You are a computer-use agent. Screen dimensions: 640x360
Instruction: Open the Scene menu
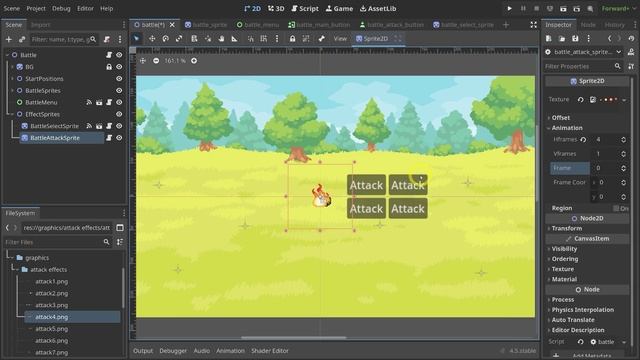[x=11, y=8]
